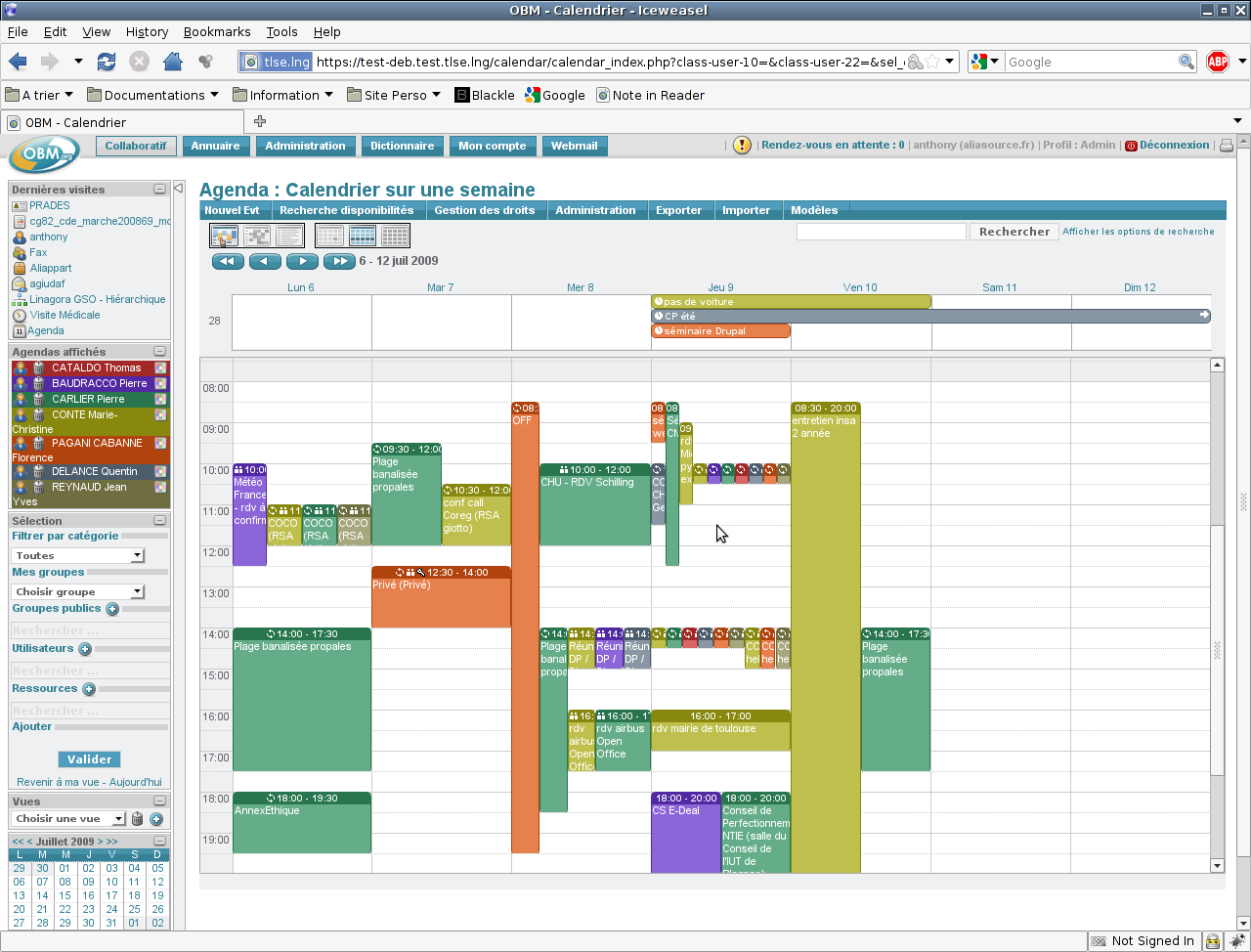This screenshot has width=1251, height=952.
Task: Select the month view grid icon
Action: tap(395, 236)
